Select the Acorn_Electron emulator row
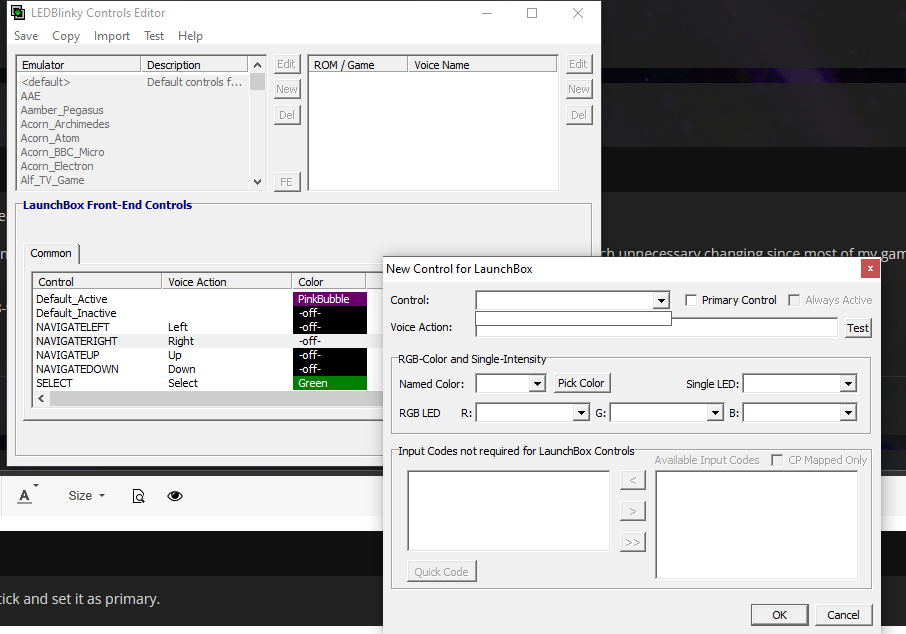 point(134,166)
